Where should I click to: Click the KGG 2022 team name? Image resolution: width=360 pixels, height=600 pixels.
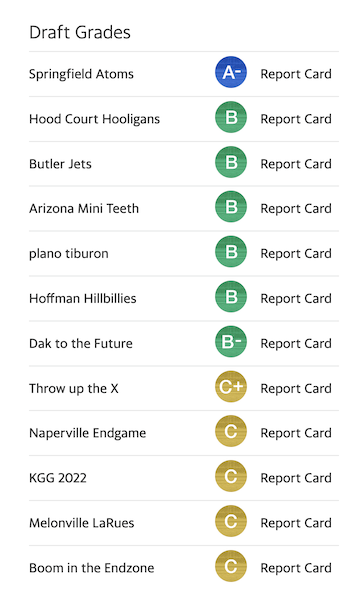pos(58,478)
